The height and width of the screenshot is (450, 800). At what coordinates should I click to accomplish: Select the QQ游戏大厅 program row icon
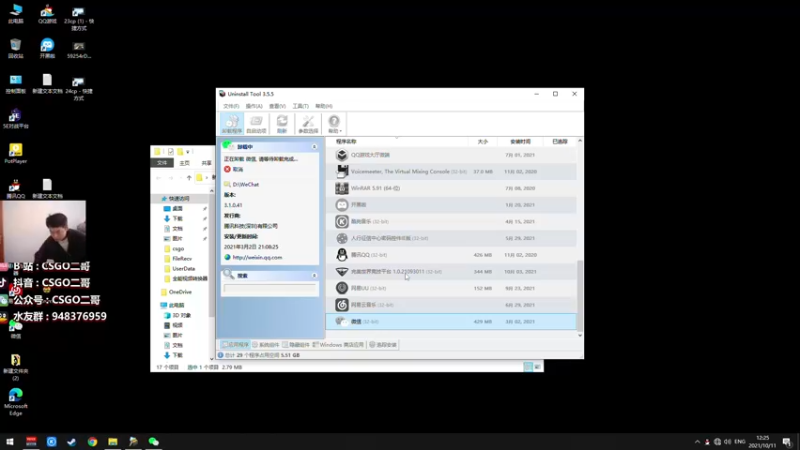[x=342, y=155]
